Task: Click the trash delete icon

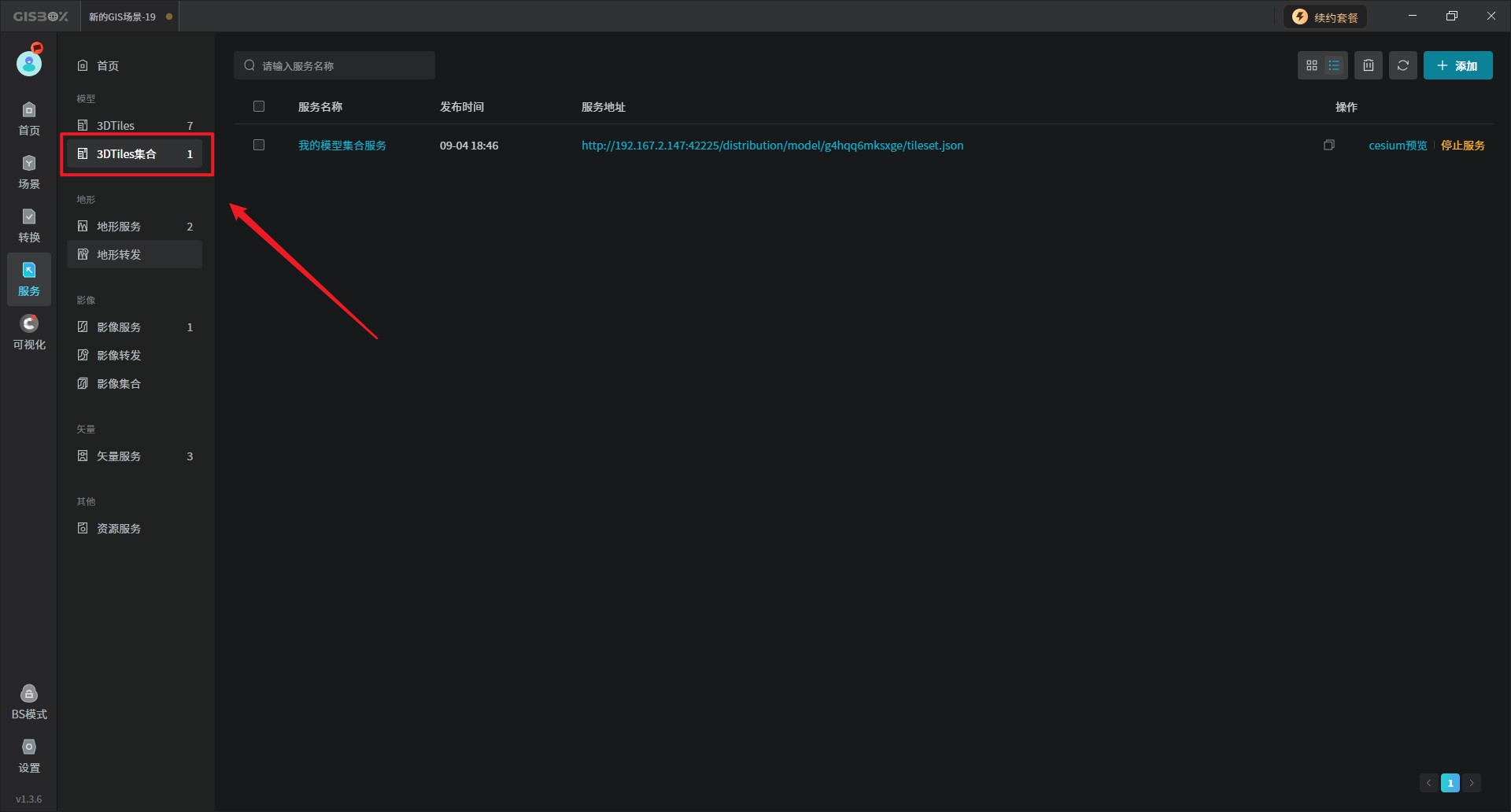Action: 1369,66
